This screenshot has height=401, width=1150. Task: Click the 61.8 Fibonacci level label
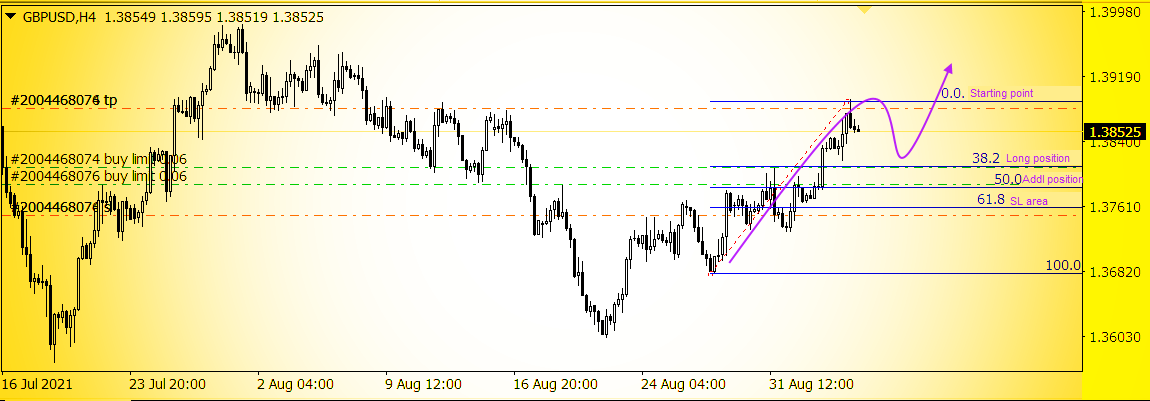991,199
